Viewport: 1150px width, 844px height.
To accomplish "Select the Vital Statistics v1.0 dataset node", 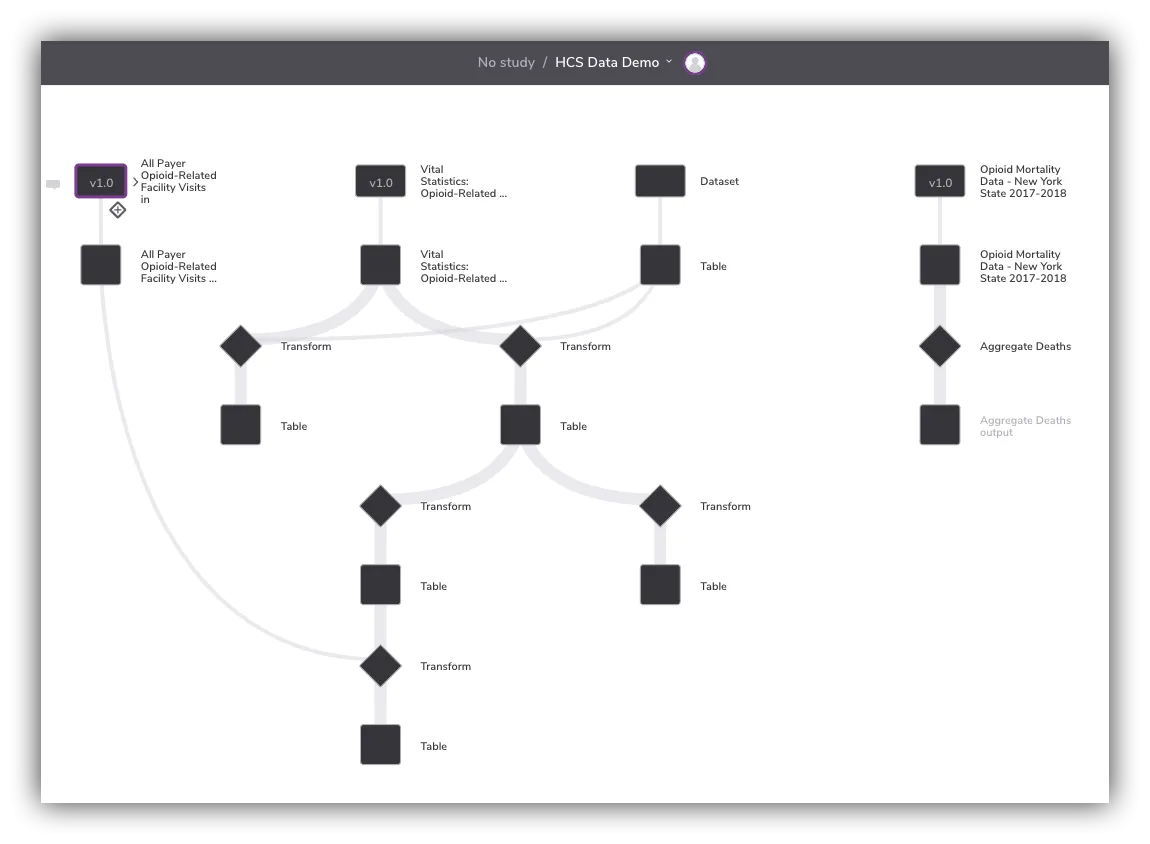I will coord(381,181).
